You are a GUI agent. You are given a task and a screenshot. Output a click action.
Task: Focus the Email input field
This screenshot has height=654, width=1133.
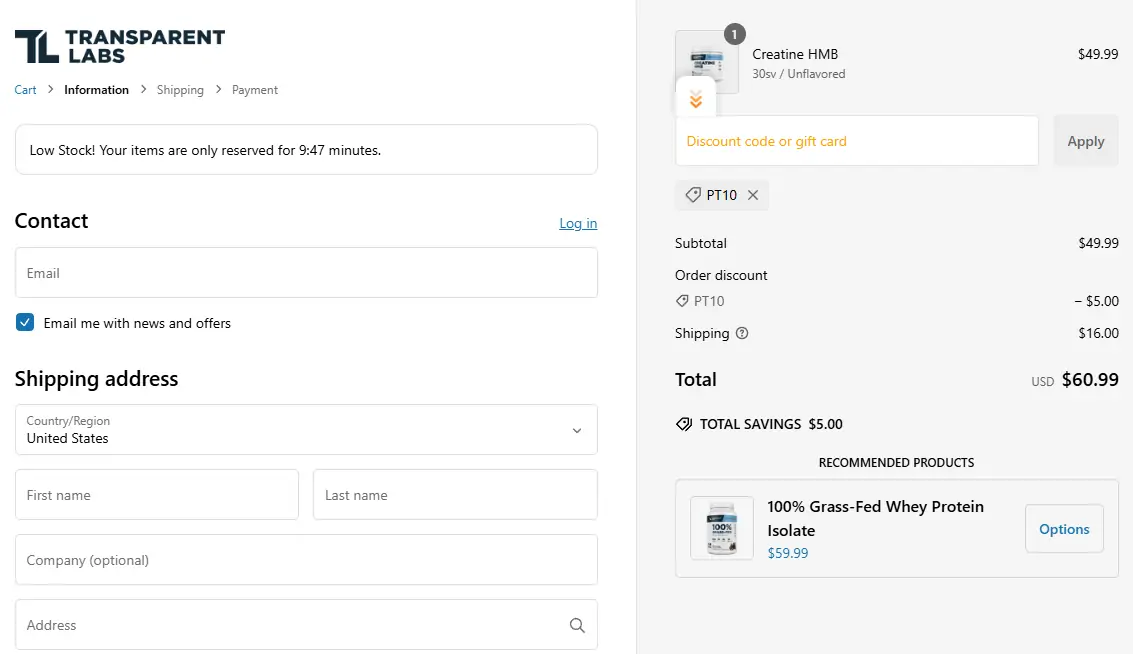(x=306, y=273)
